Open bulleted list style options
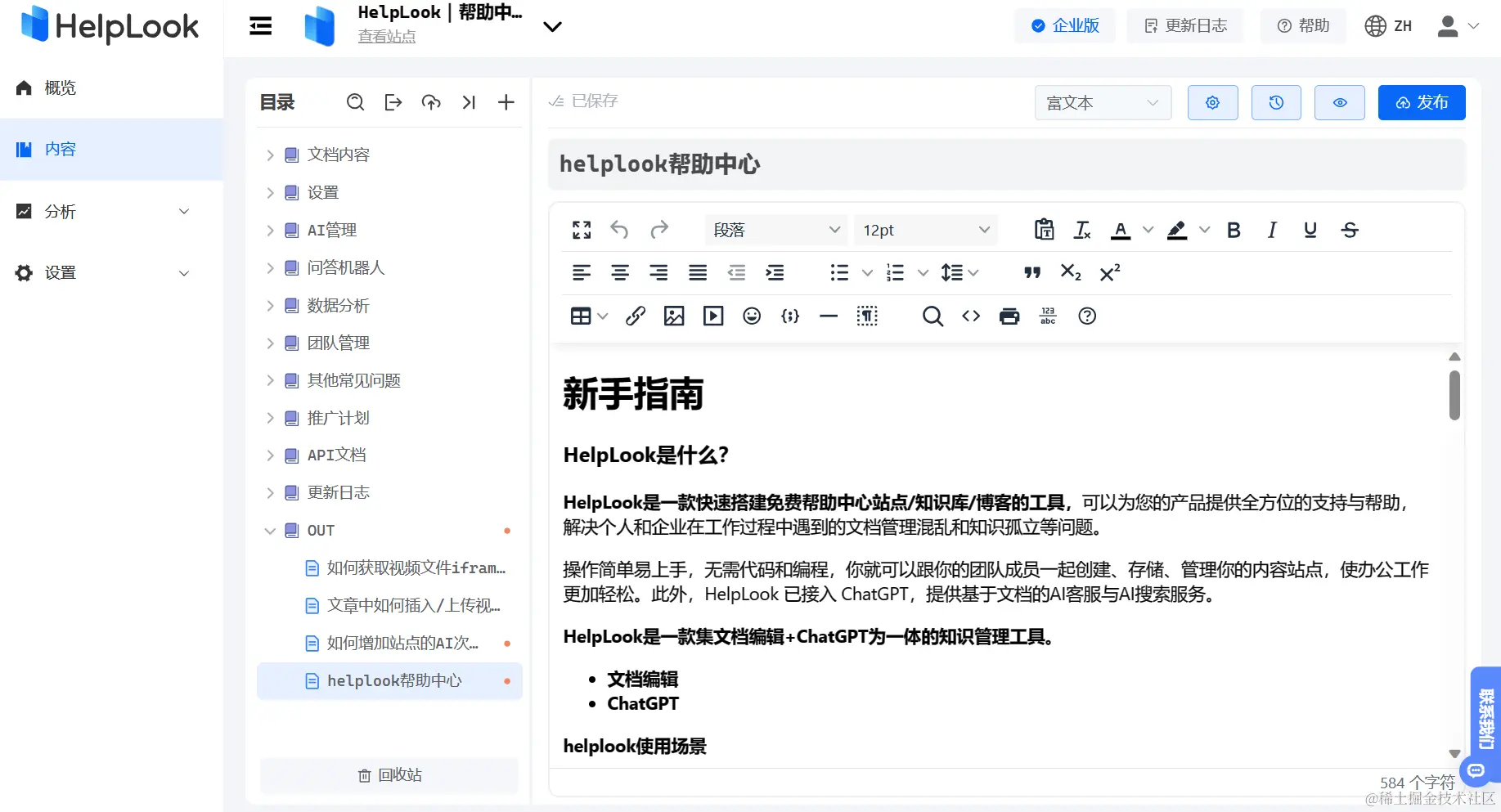This screenshot has height=812, width=1501. pyautogui.click(x=867, y=273)
